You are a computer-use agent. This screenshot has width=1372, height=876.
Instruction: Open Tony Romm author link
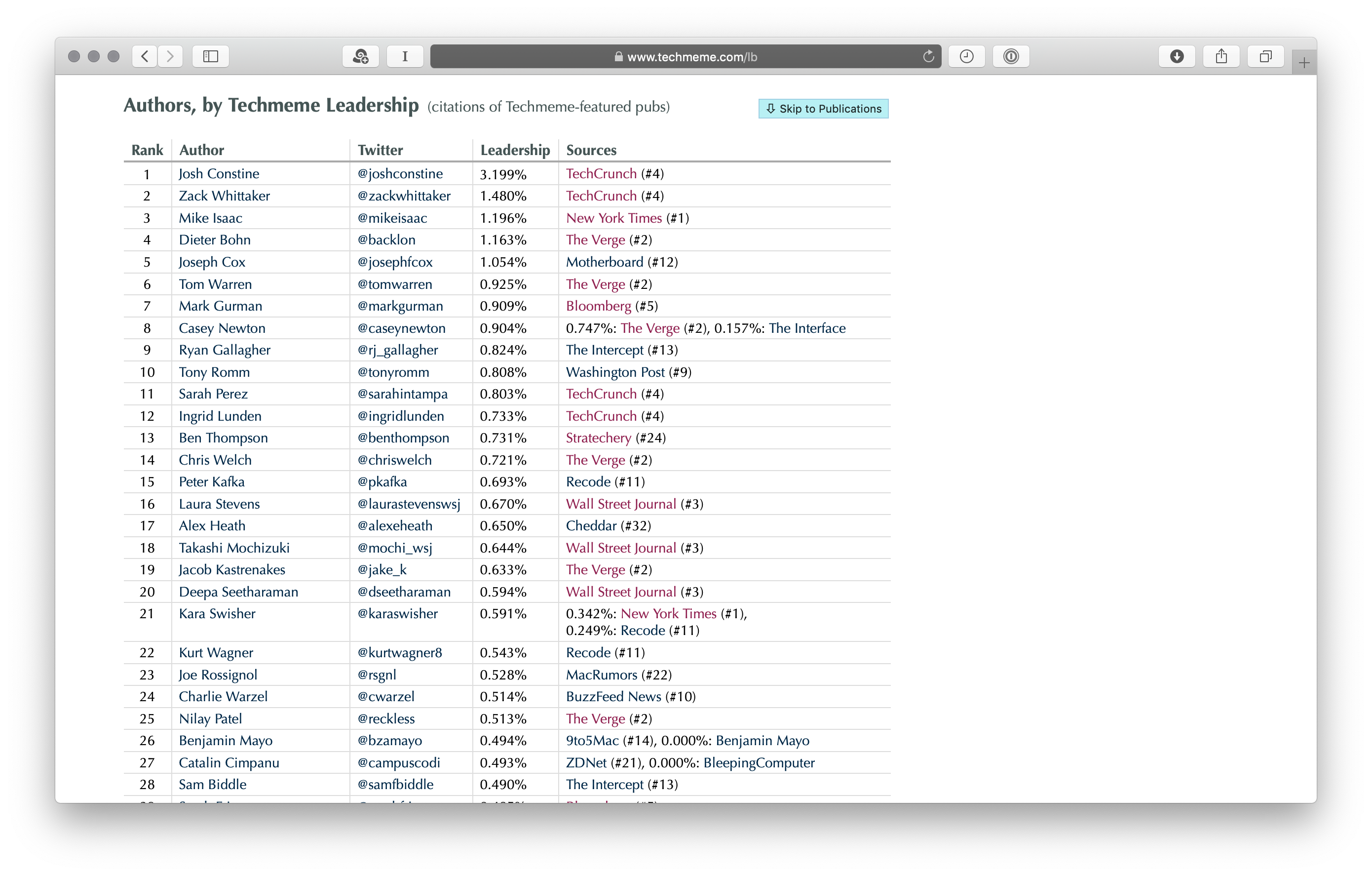(214, 372)
